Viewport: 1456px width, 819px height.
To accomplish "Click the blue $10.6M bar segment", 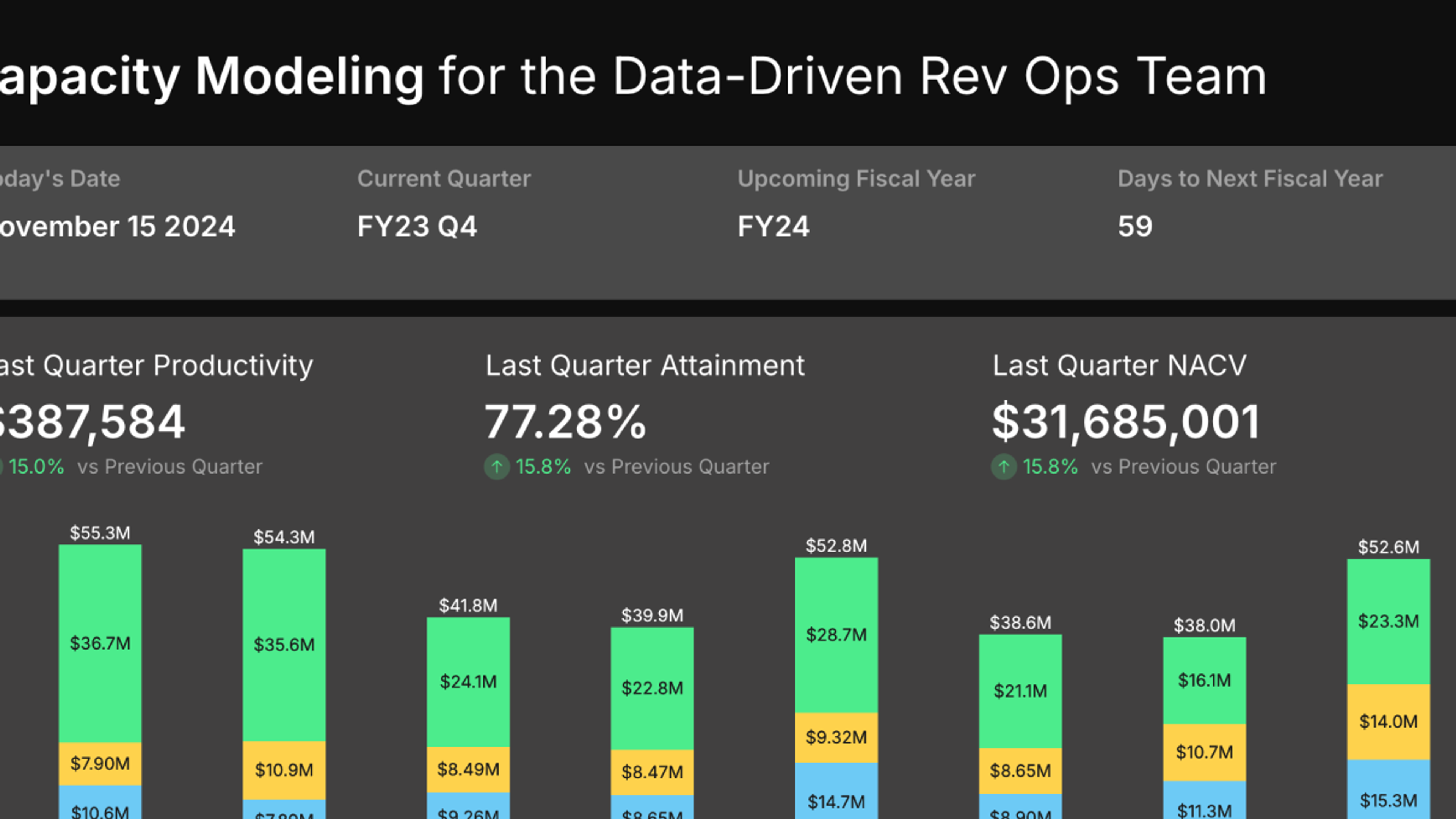I will pyautogui.click(x=100, y=803).
